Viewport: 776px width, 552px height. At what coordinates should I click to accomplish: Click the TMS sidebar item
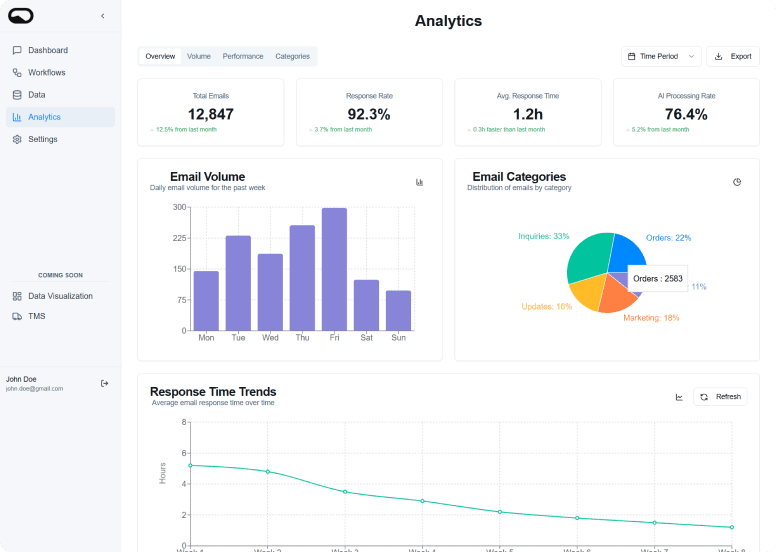[60, 316]
